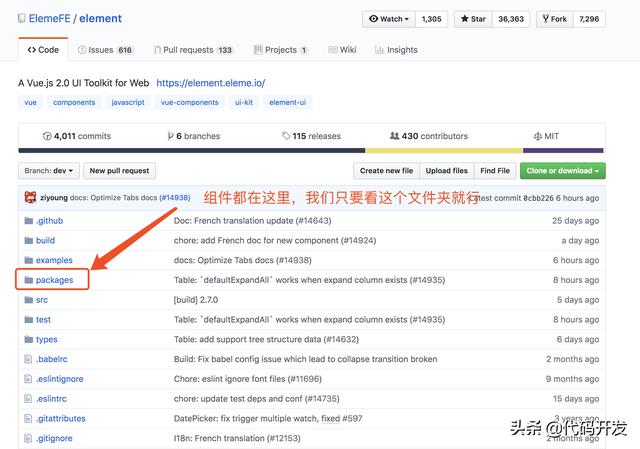Click the ziyoung avatar thumbnail
The height and width of the screenshot is (449, 640).
click(30, 198)
